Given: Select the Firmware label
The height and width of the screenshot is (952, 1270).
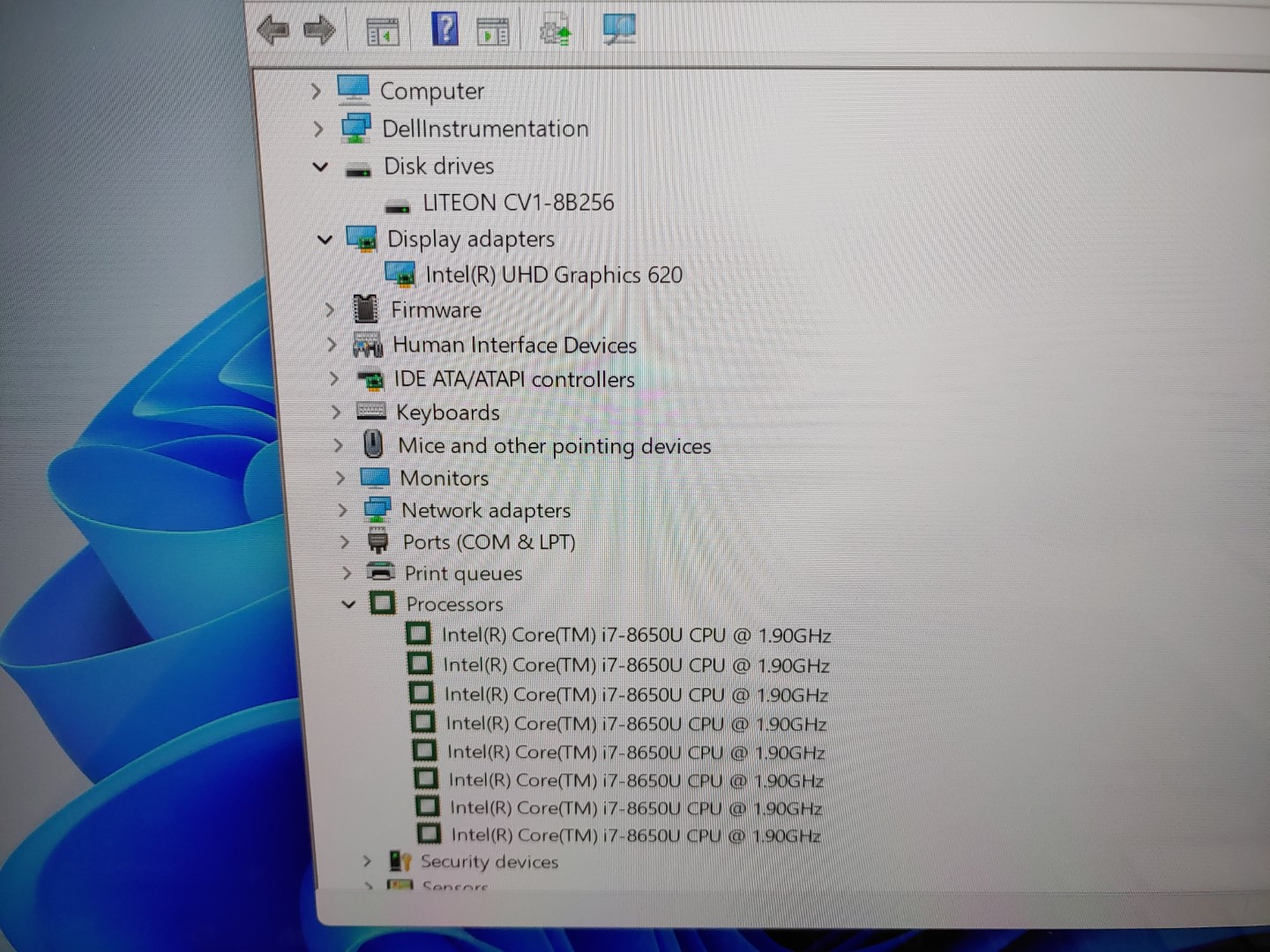Looking at the screenshot, I should click(x=436, y=309).
